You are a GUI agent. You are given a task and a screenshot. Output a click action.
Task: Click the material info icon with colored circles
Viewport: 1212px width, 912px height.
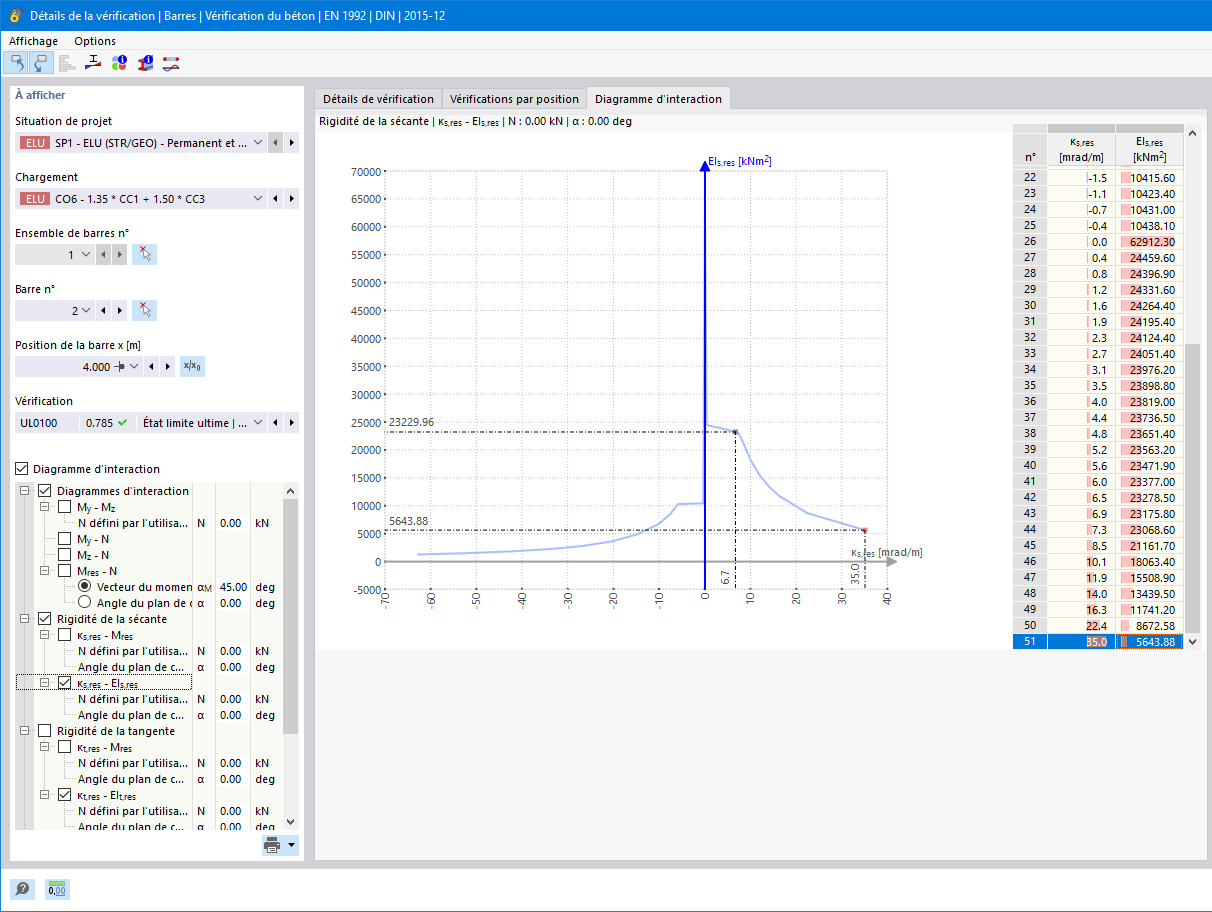tap(119, 63)
